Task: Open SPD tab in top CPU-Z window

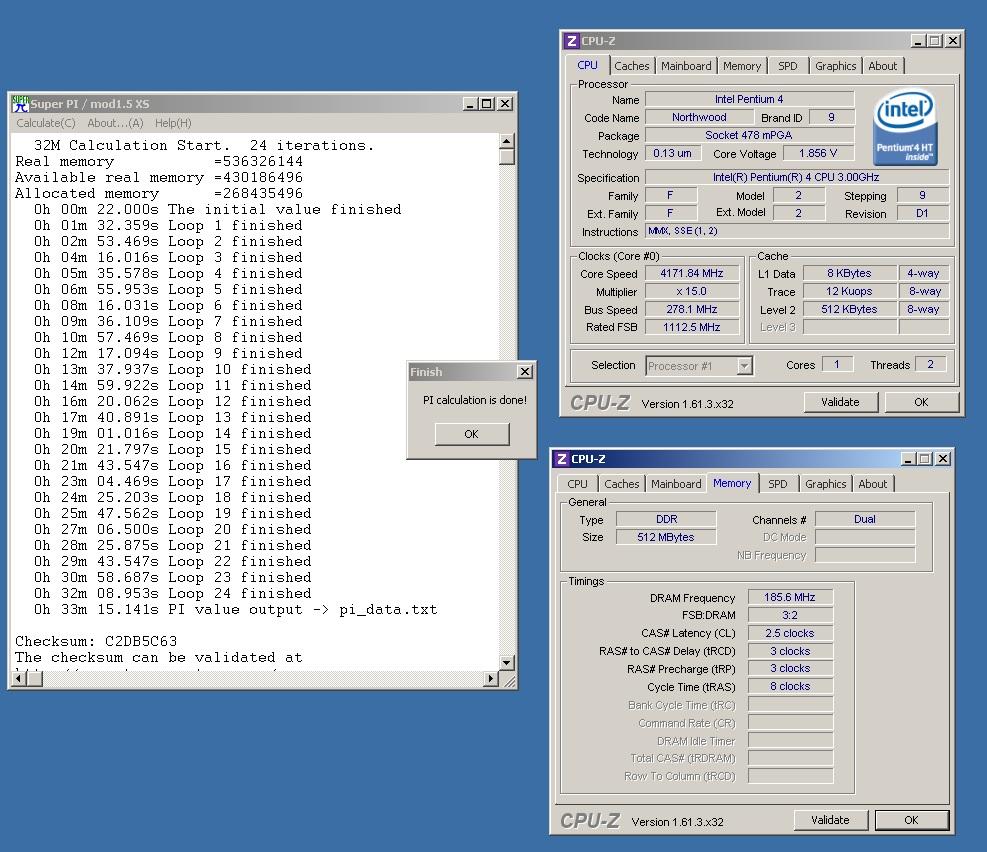Action: click(x=787, y=66)
